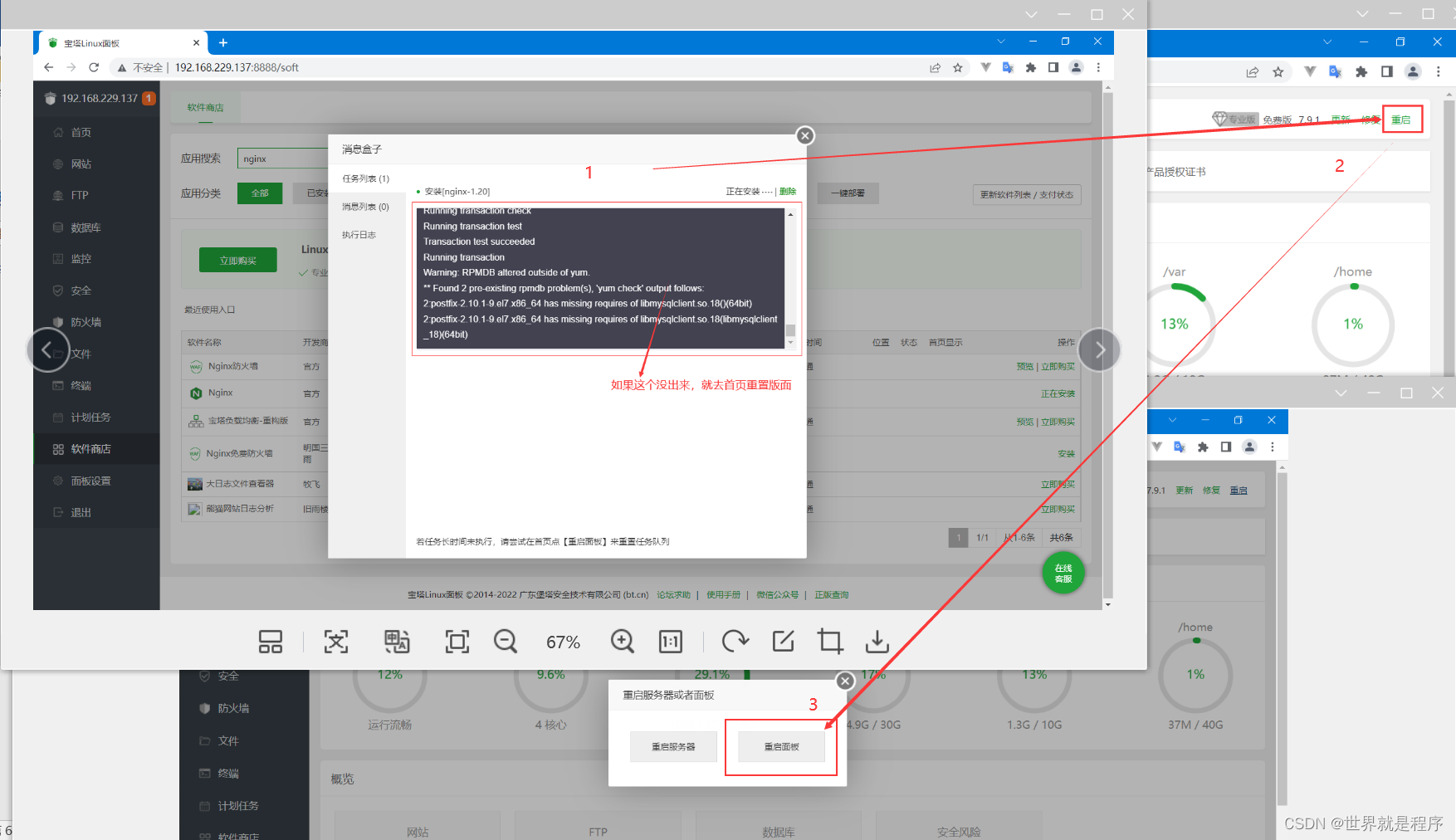Open dropdown chevron of top-right background viewer title bar
This screenshot has width=1456, height=840.
(1362, 14)
